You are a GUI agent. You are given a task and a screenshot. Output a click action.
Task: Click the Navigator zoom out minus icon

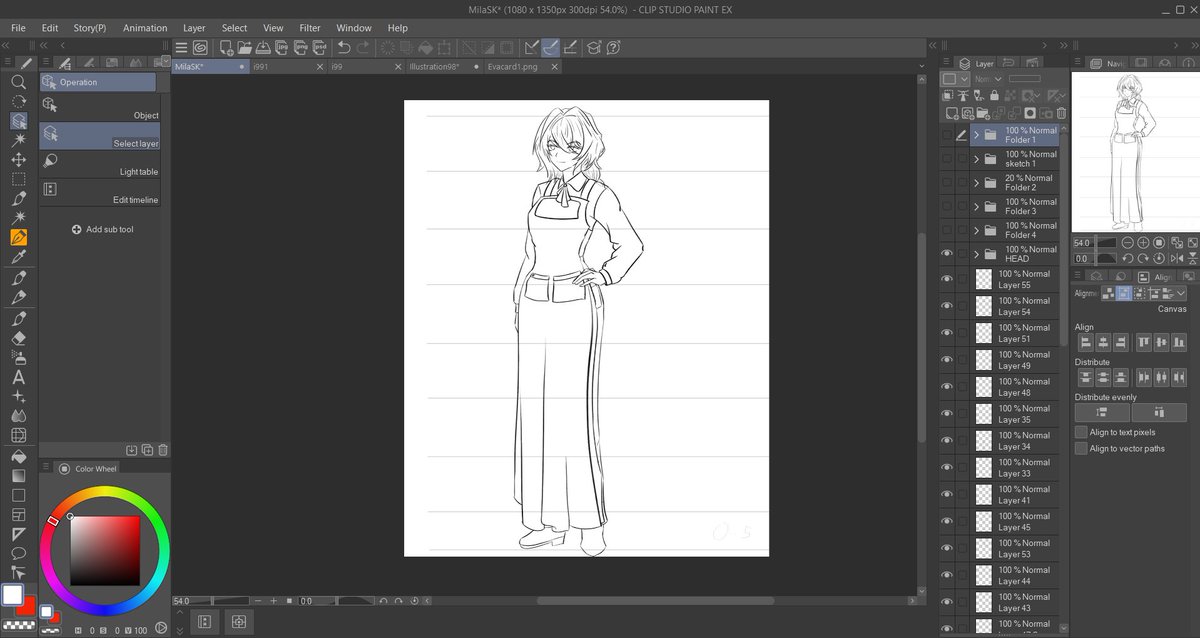click(x=1127, y=243)
